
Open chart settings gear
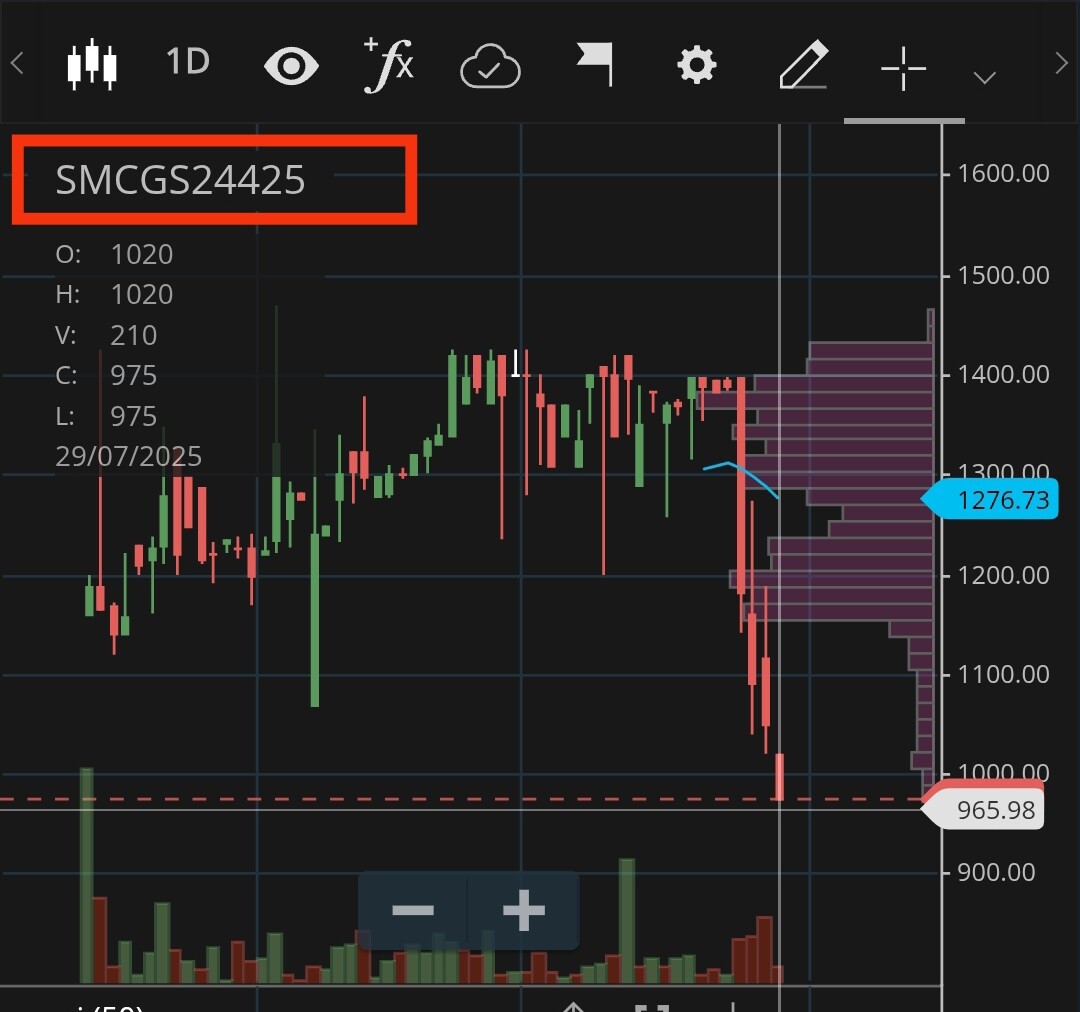pos(696,65)
